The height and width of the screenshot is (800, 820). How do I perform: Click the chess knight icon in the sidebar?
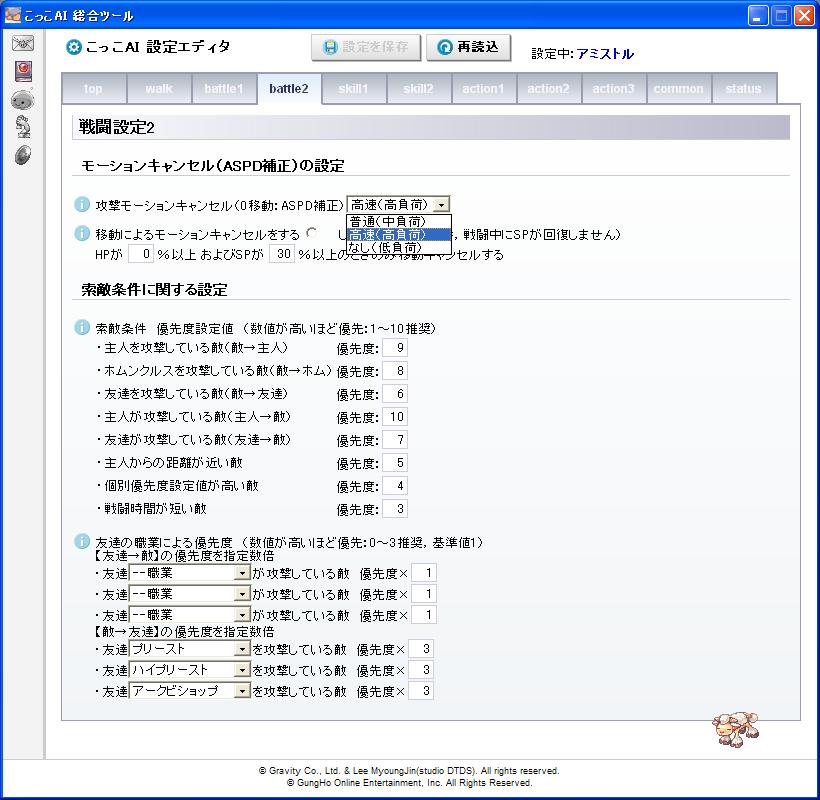tap(23, 127)
